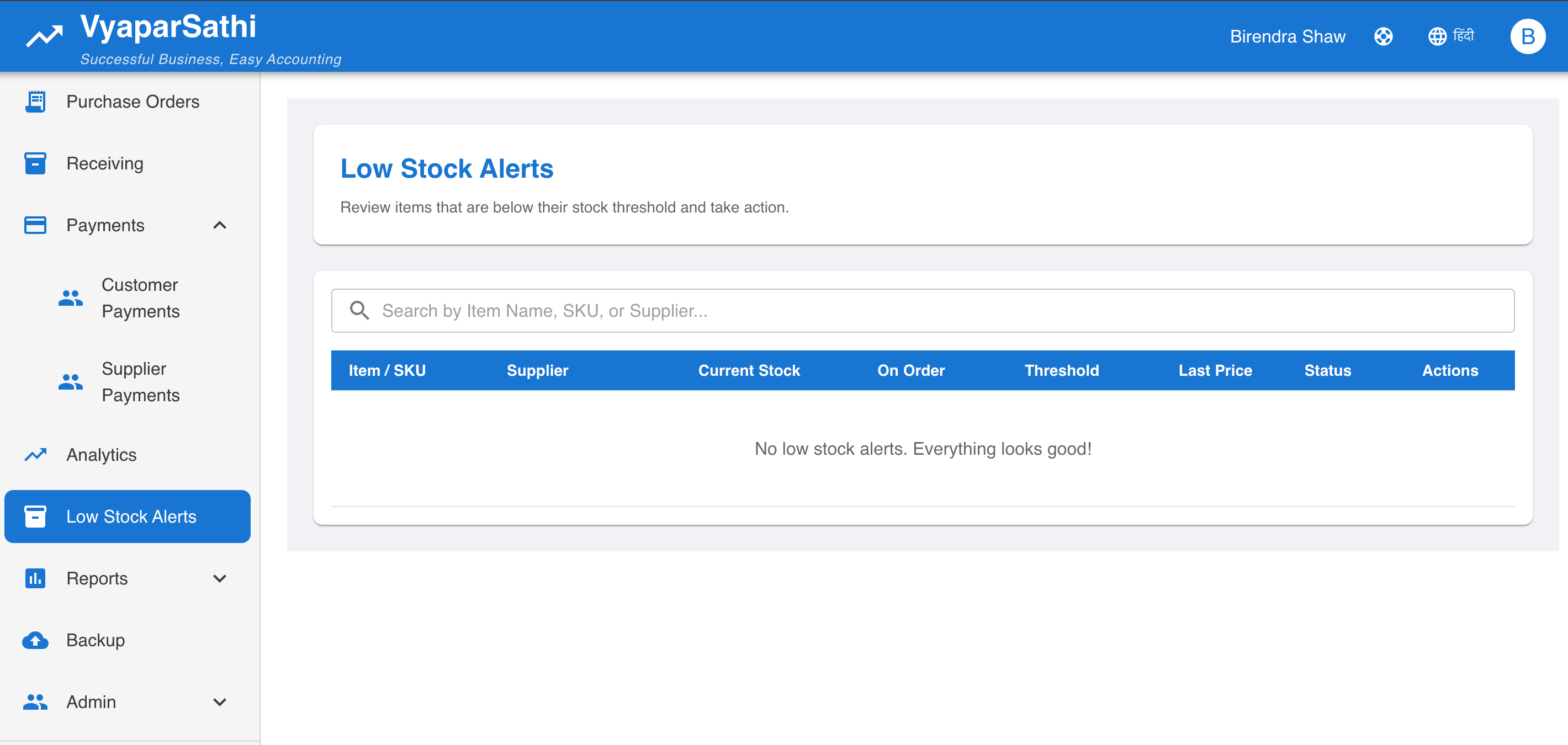Click the Receiving archive box icon
The image size is (1568, 745).
pos(35,163)
